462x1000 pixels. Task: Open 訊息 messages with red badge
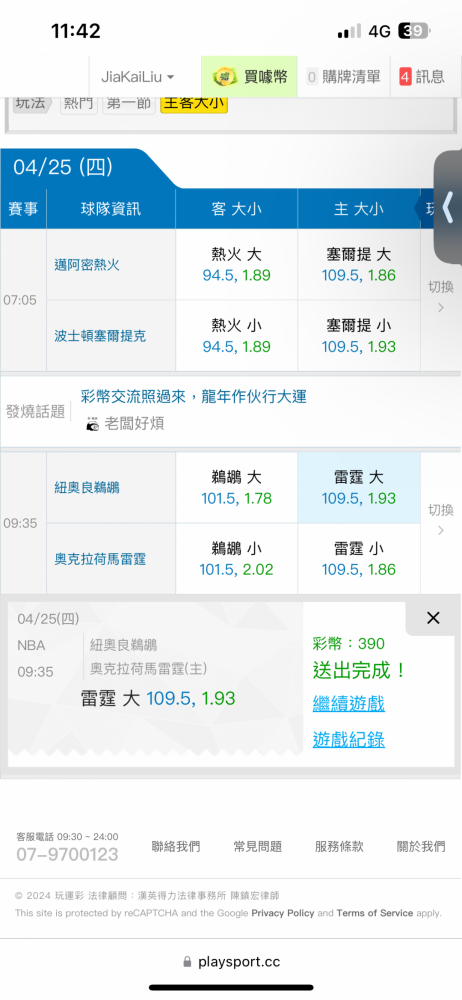[x=422, y=77]
